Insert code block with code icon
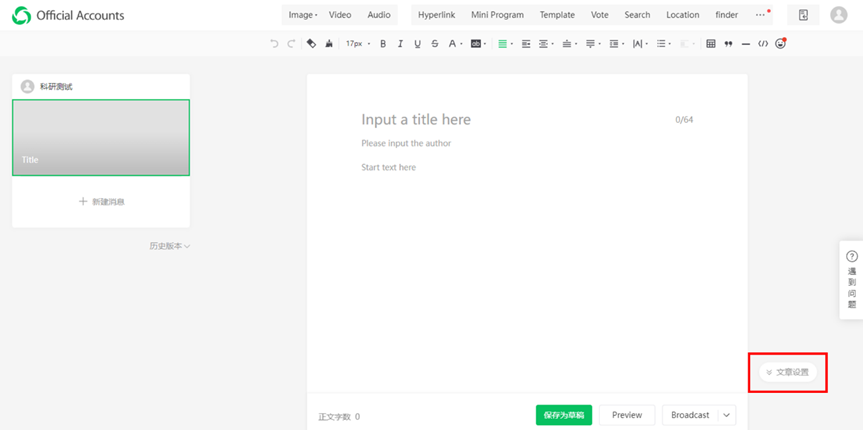Image resolution: width=863 pixels, height=430 pixels. click(x=763, y=44)
